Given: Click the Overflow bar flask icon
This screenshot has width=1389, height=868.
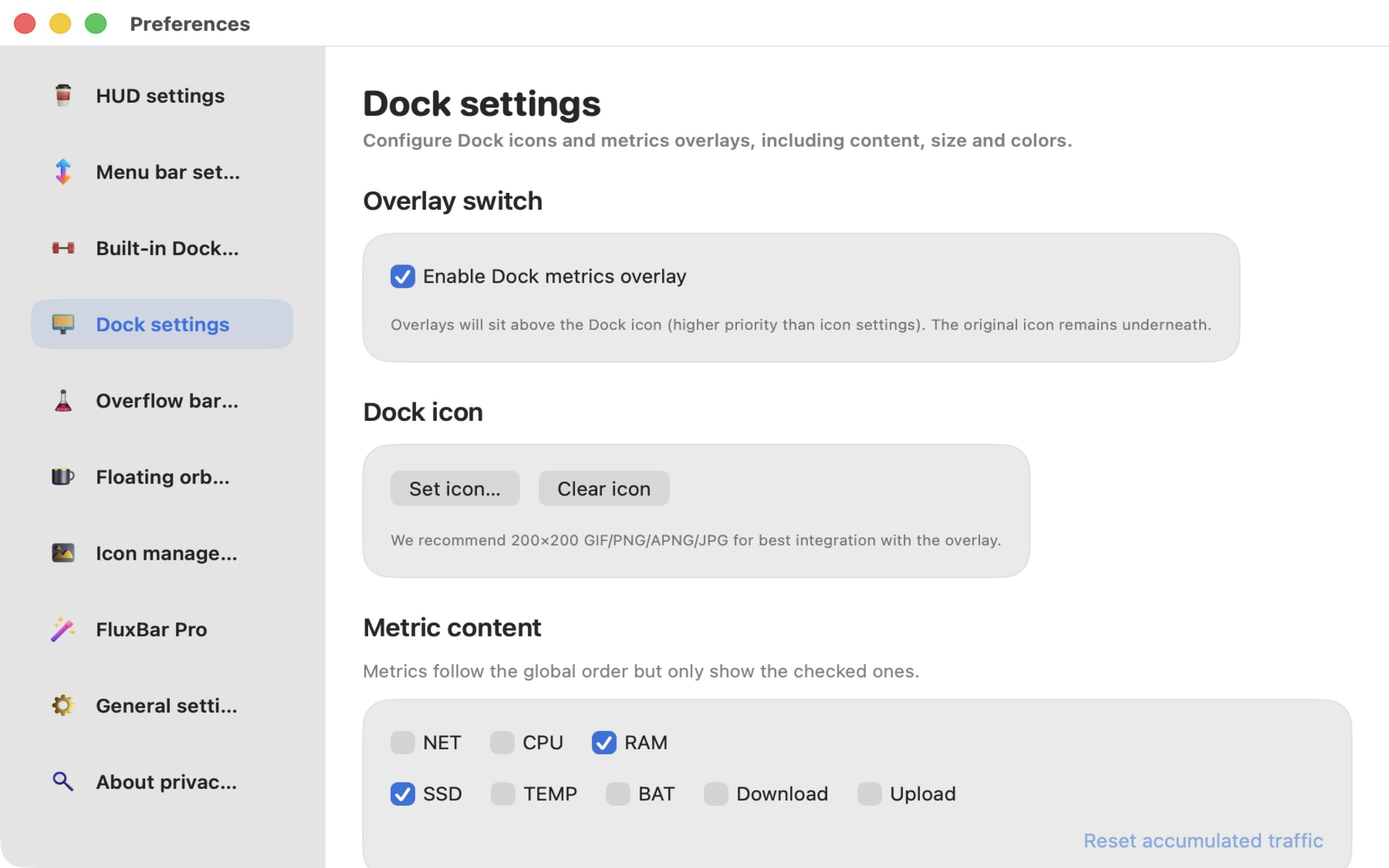Looking at the screenshot, I should (x=63, y=401).
